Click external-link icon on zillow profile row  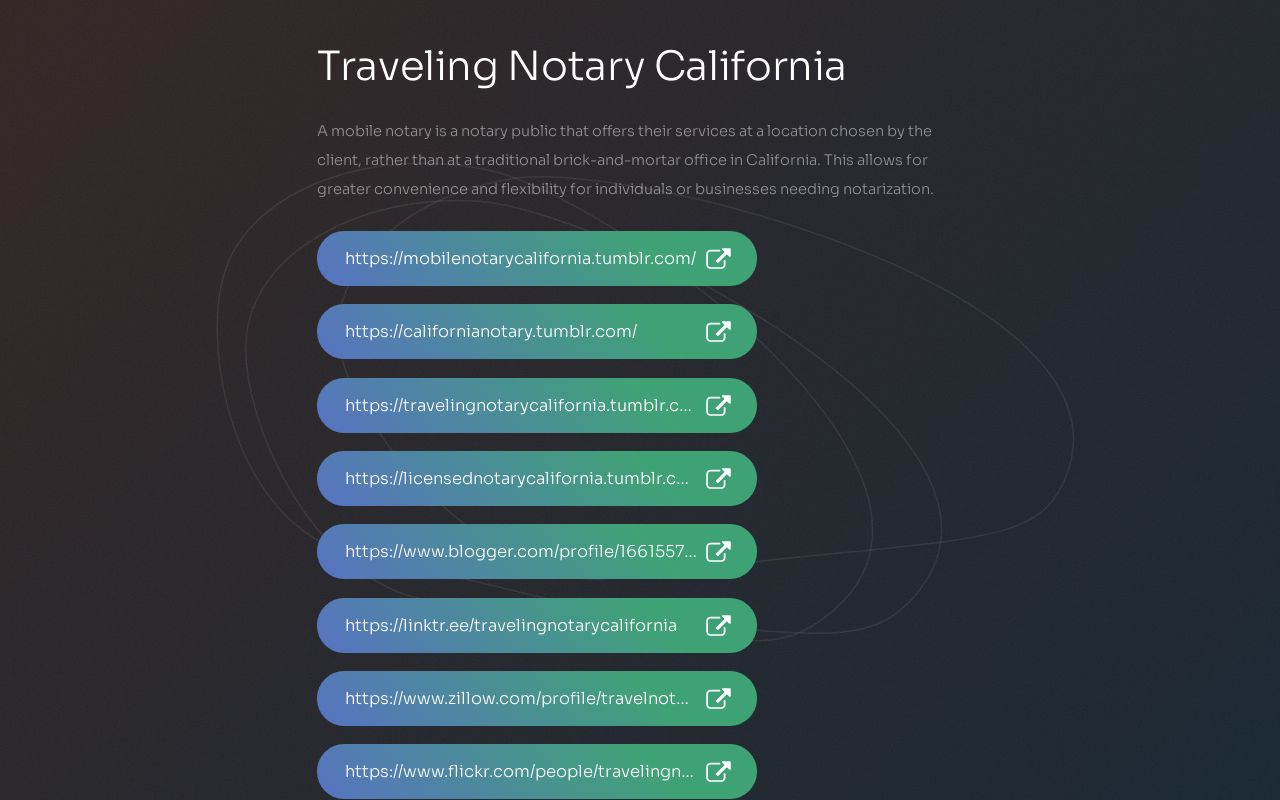[x=718, y=699]
